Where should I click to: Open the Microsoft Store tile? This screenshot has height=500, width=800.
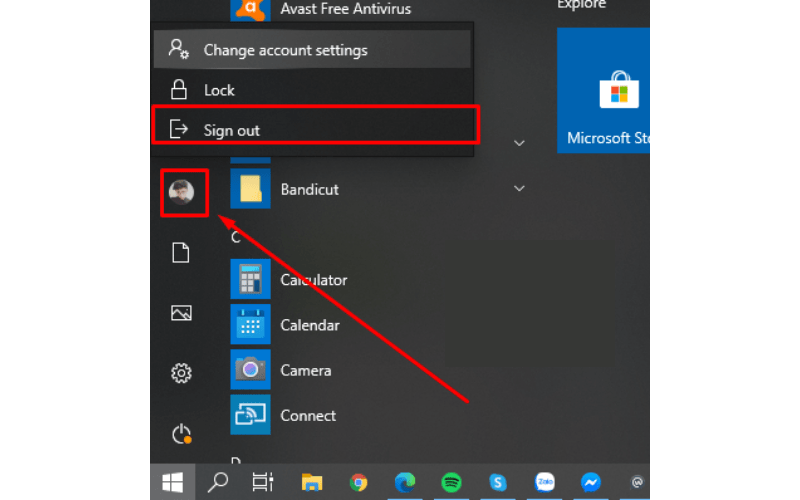pos(603,90)
